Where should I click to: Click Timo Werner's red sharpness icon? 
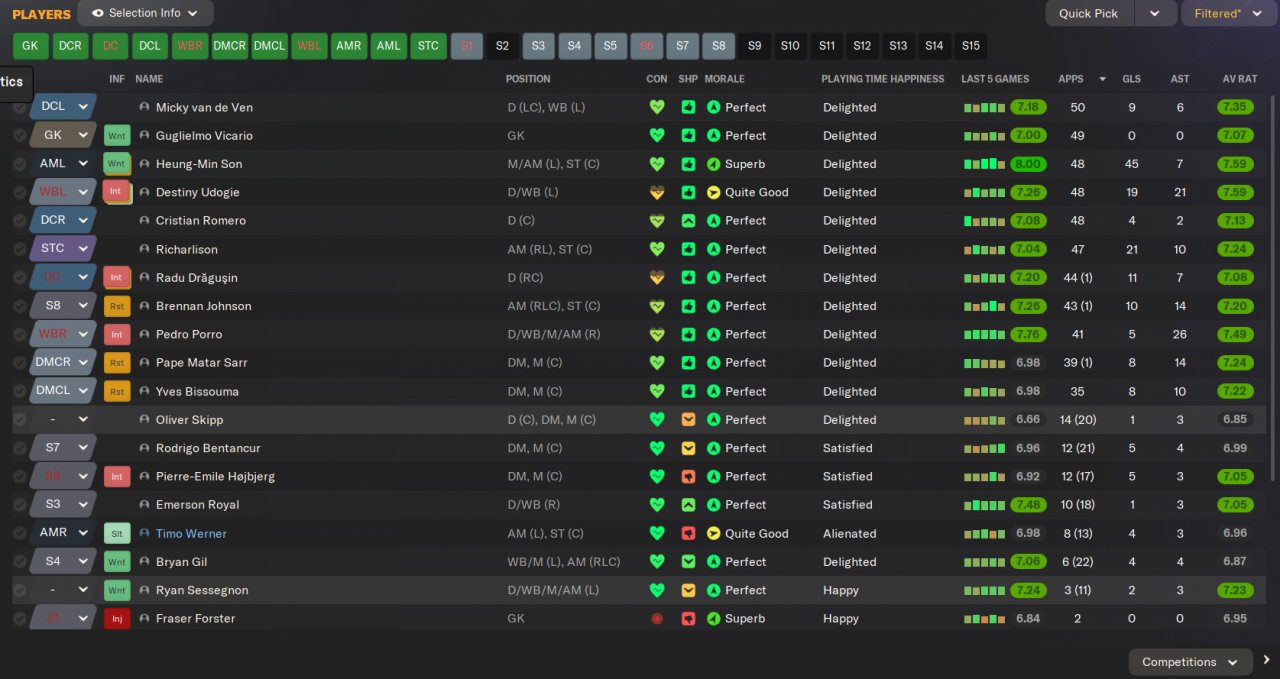pyautogui.click(x=688, y=533)
